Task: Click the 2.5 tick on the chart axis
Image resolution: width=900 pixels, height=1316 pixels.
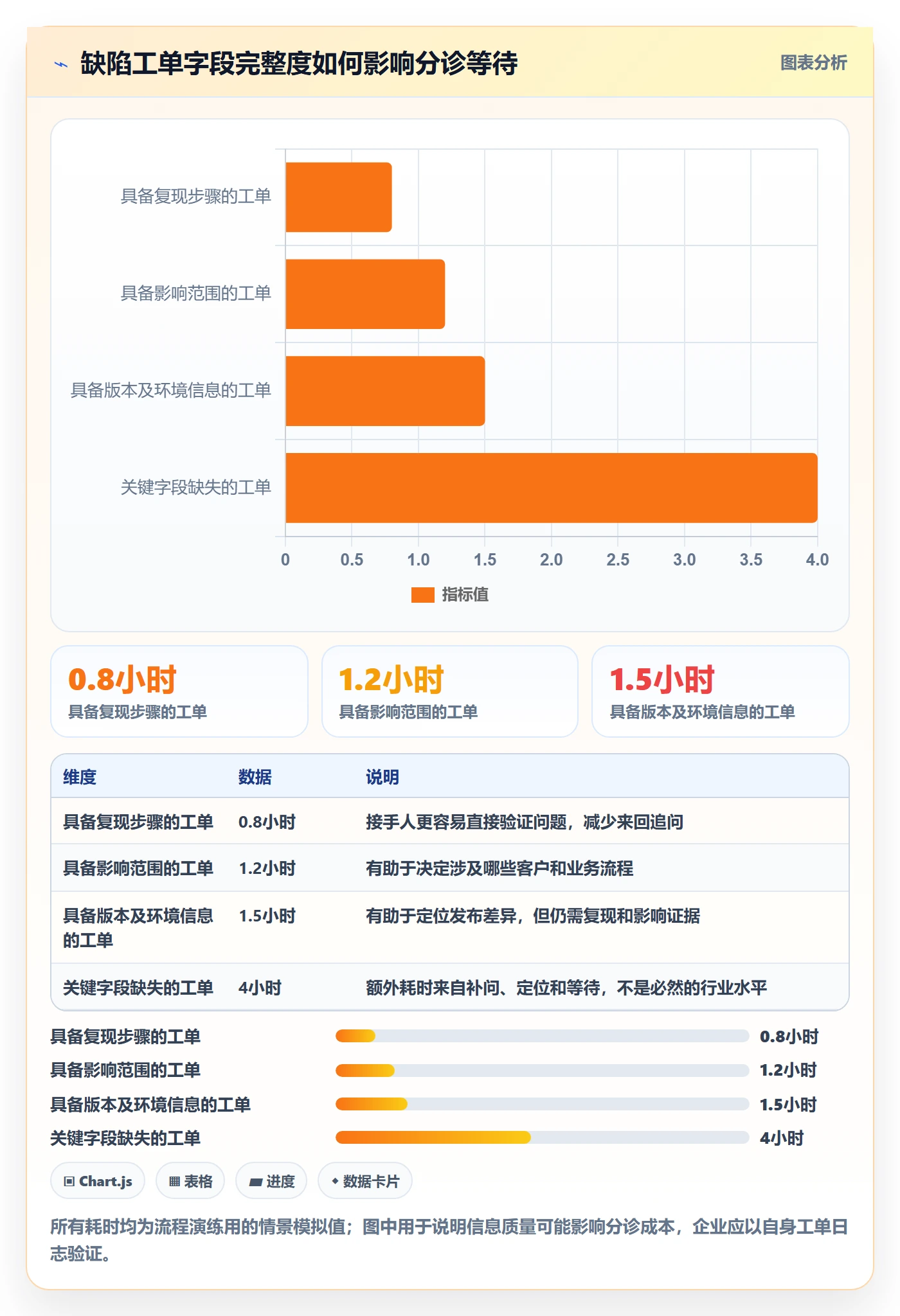Action: click(x=618, y=560)
